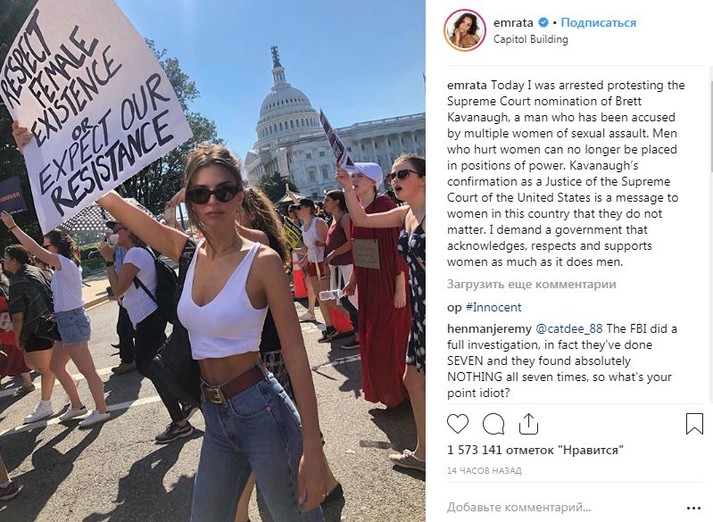Save post with the bookmark icon

[x=694, y=423]
